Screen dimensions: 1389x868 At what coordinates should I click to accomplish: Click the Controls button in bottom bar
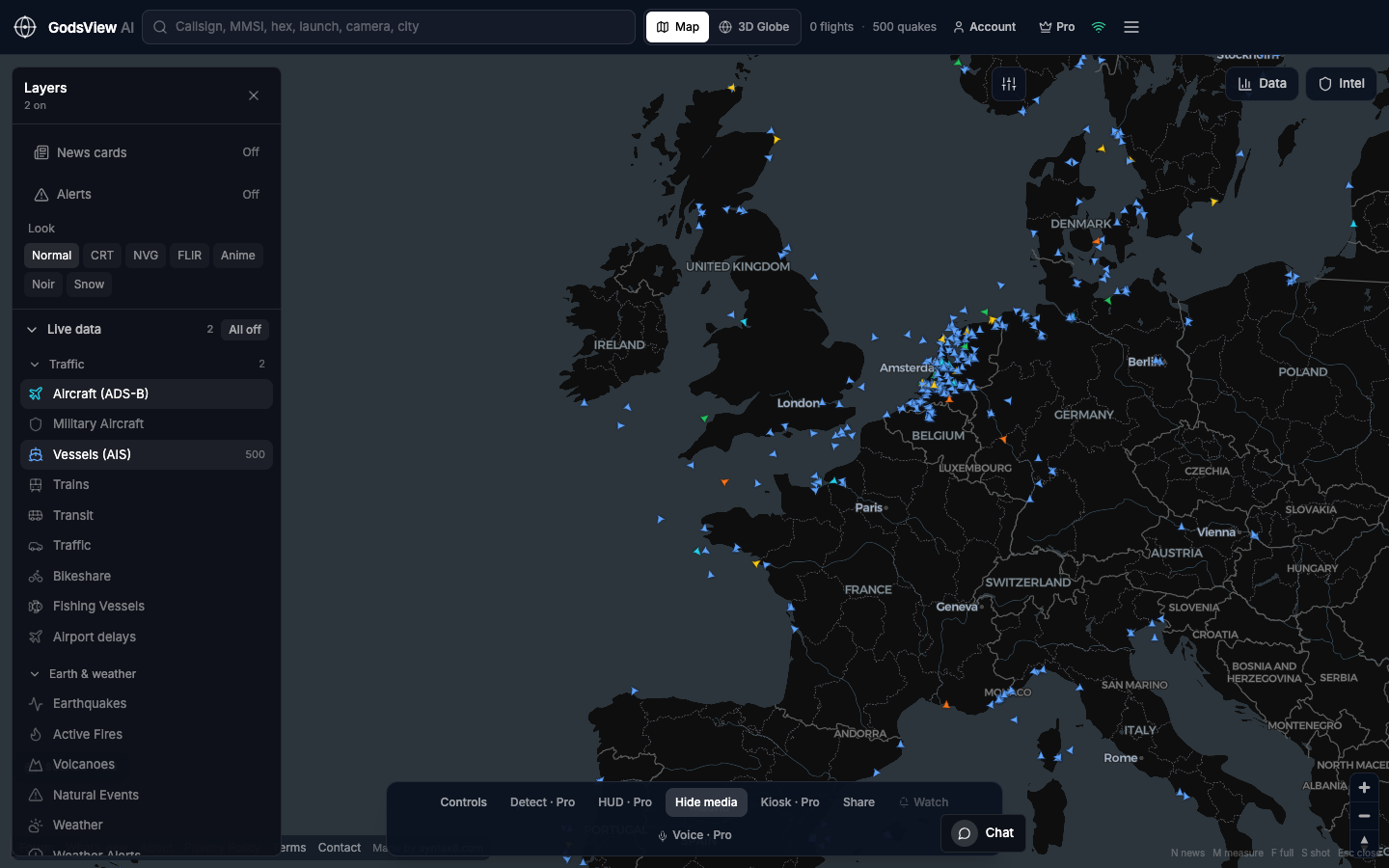(x=464, y=802)
